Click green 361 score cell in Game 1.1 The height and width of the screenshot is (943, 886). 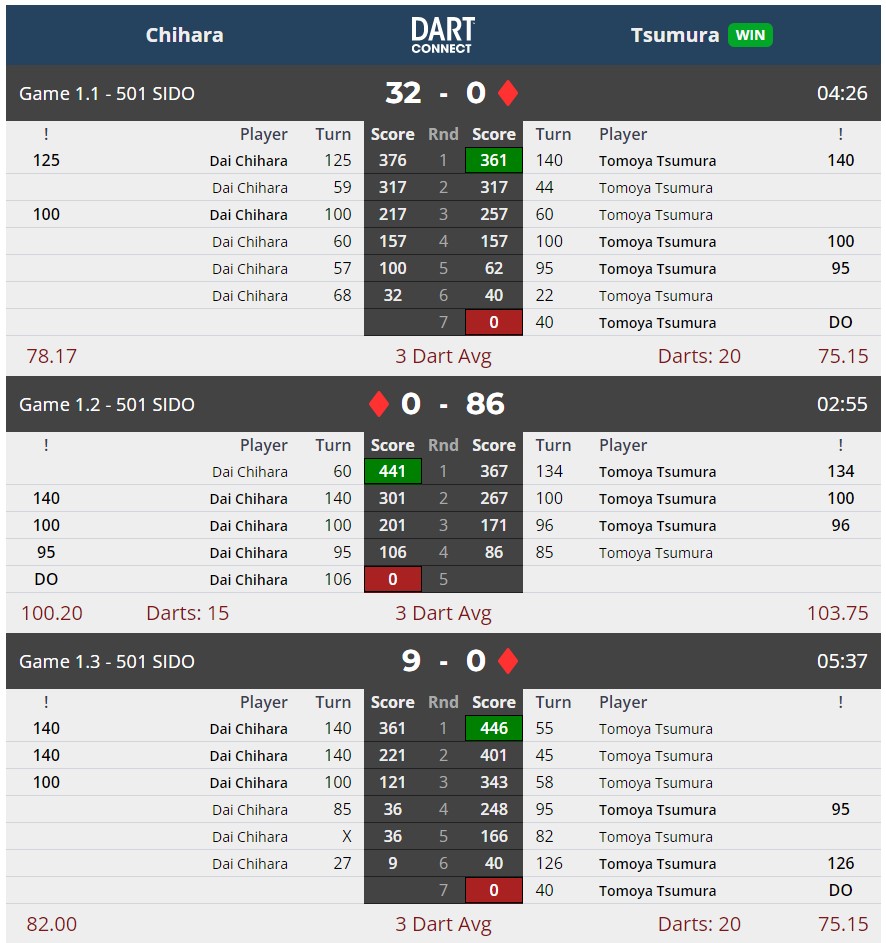pos(493,160)
